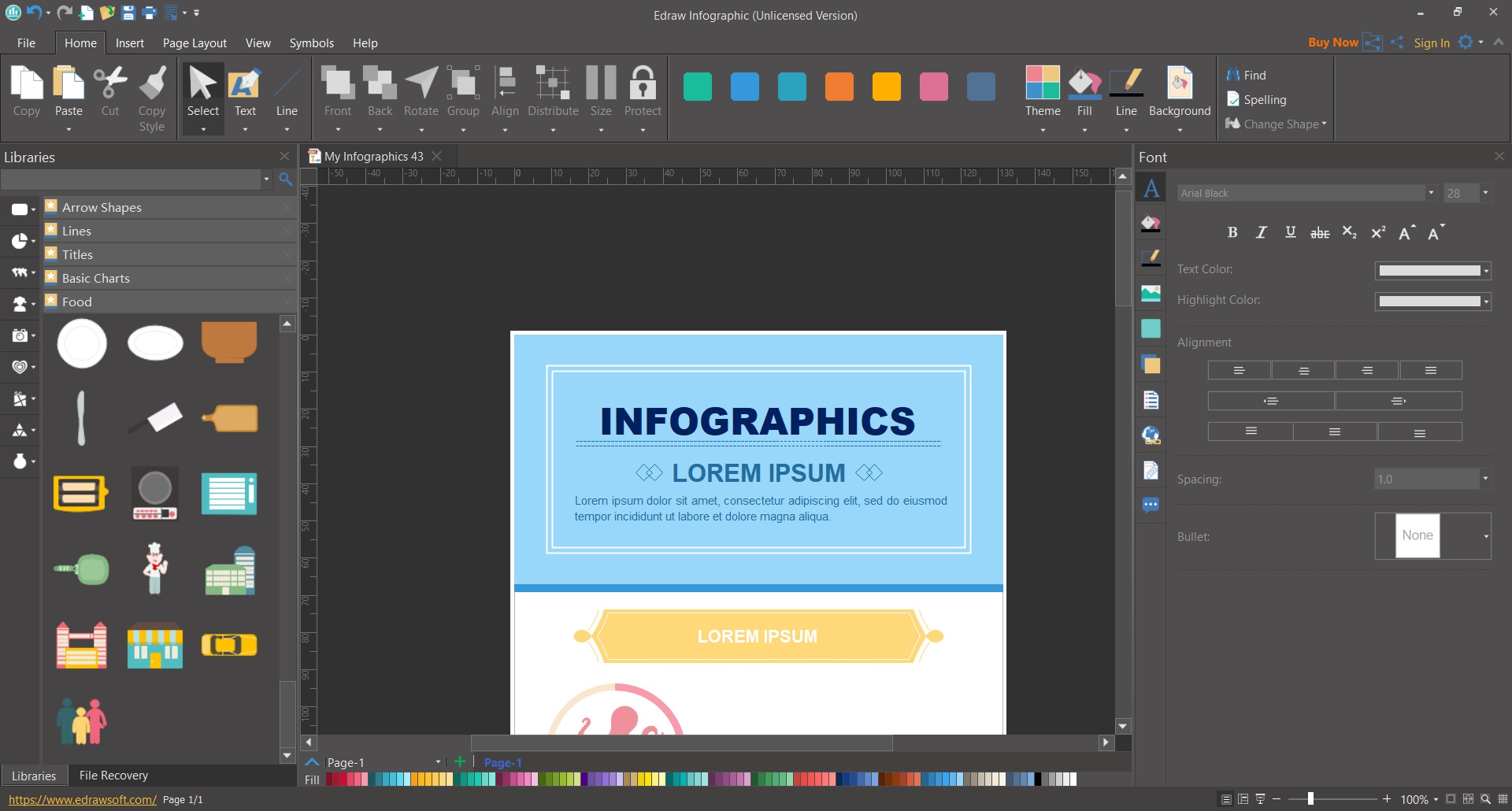Select the chef shape in Food library

pos(155,568)
